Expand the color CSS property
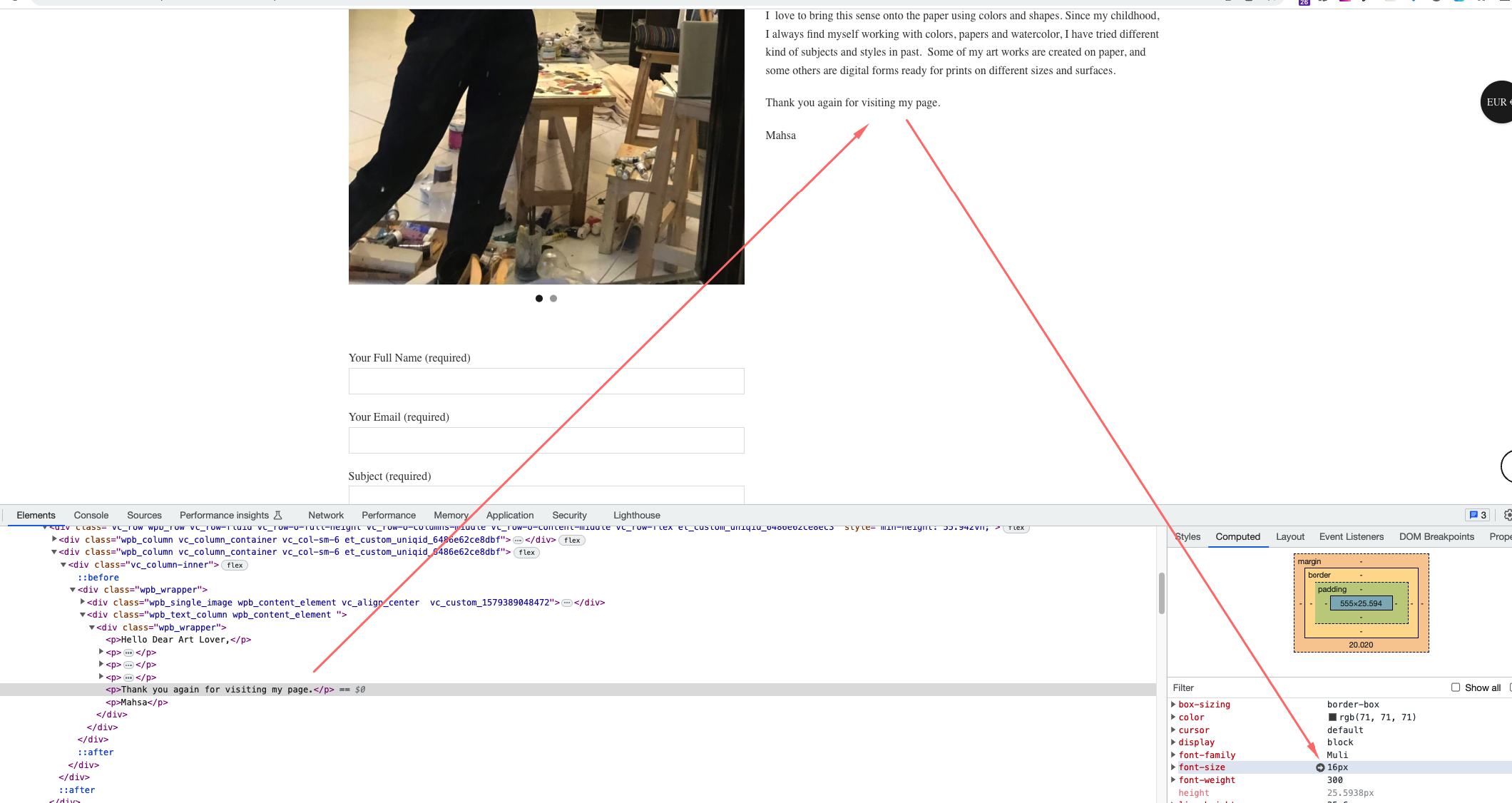Viewport: 1512px width, 803px height. pos(1175,717)
